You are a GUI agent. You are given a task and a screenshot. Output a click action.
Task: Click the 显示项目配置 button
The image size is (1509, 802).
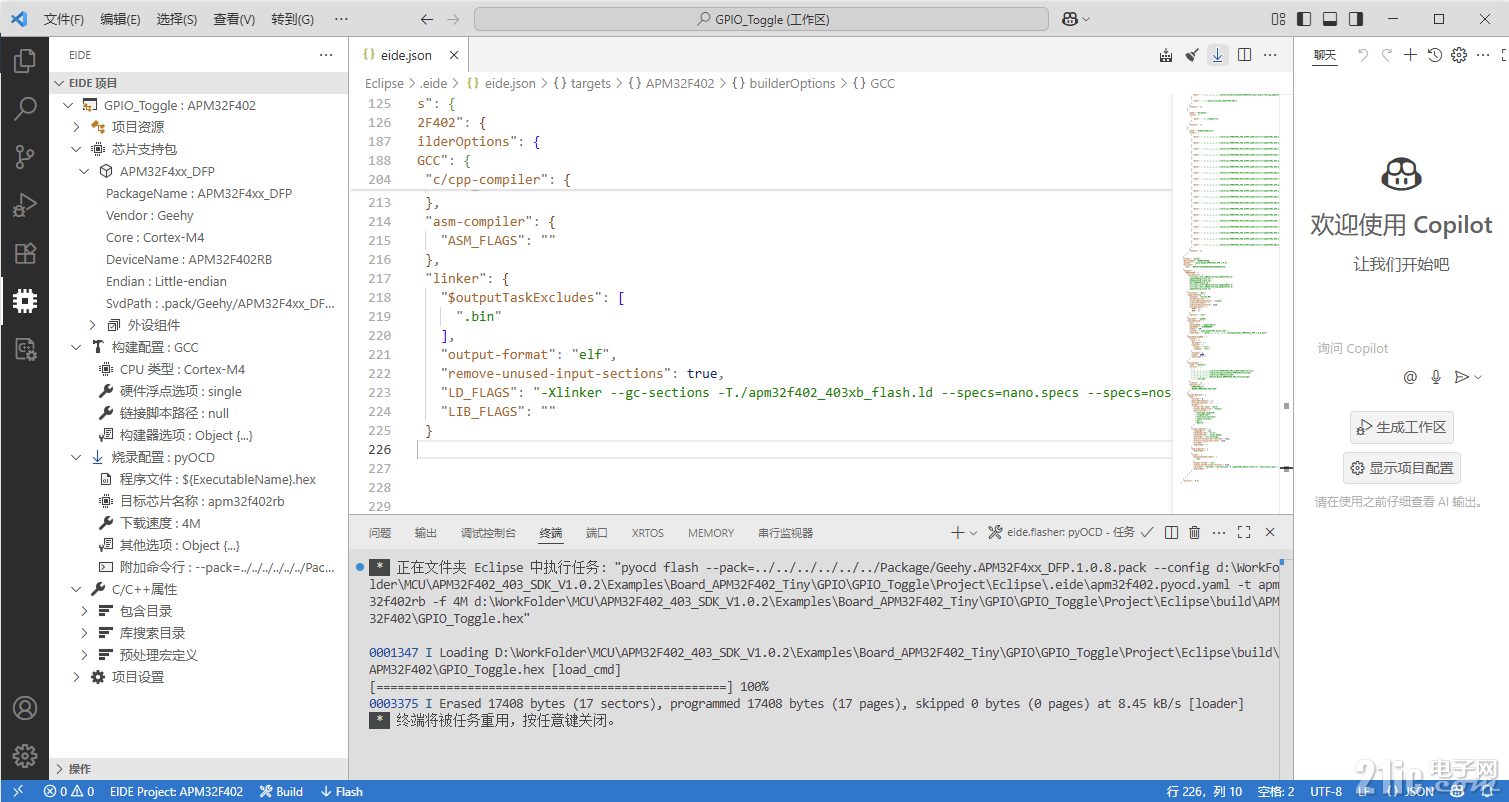pos(1401,468)
